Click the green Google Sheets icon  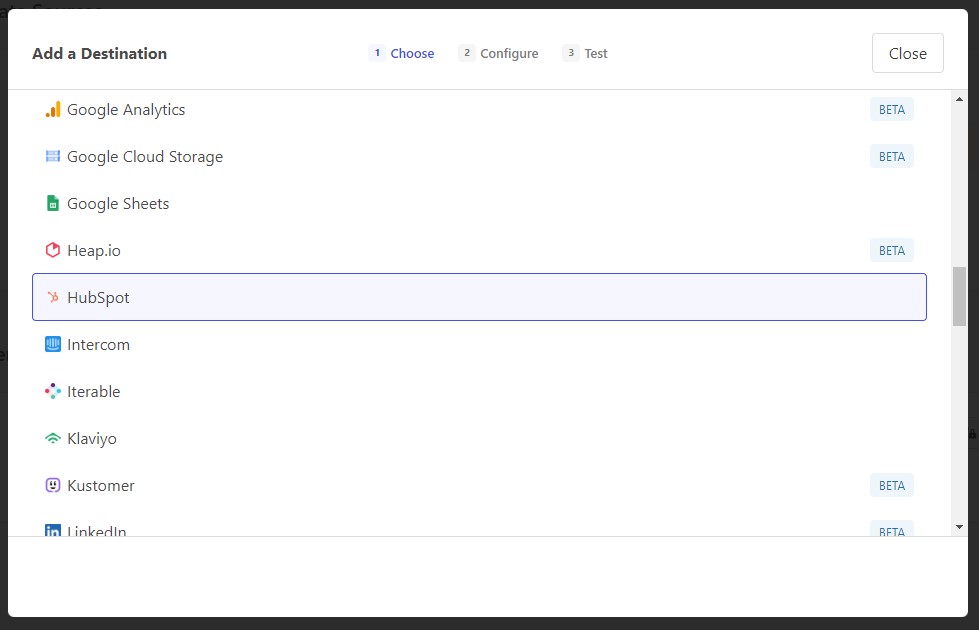coord(52,203)
